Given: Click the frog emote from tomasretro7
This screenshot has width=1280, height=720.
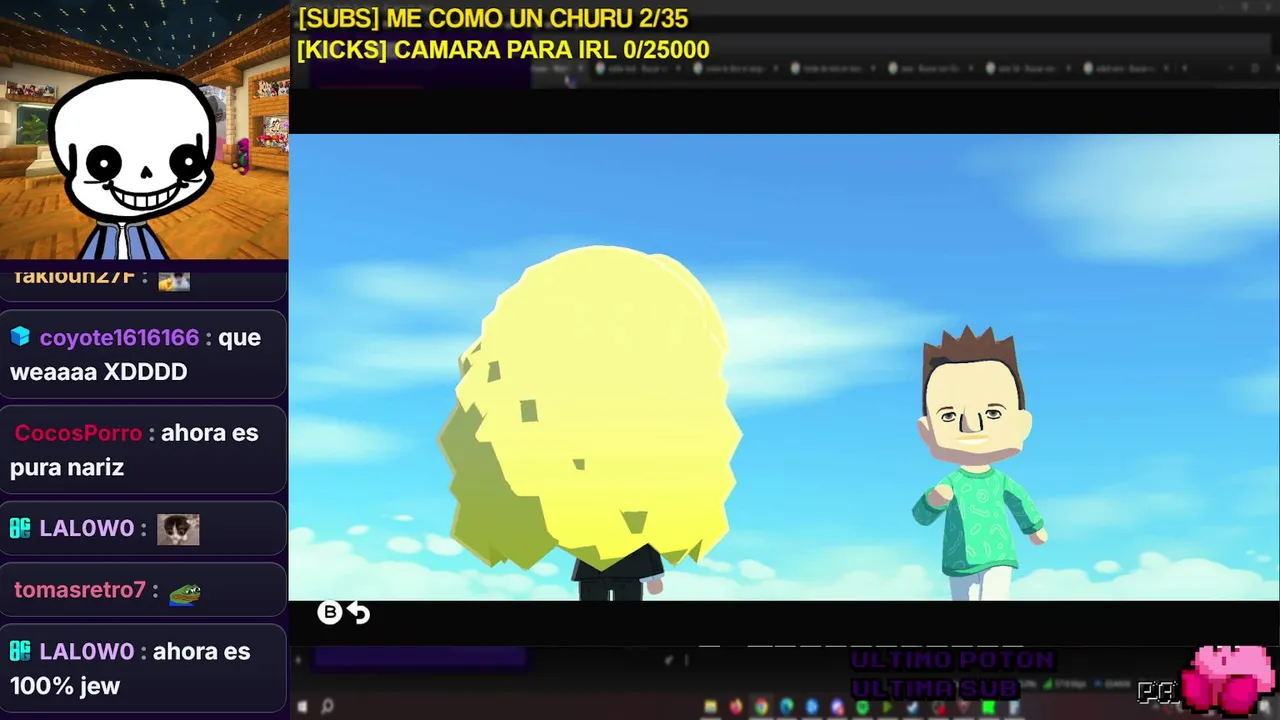Looking at the screenshot, I should click(184, 593).
